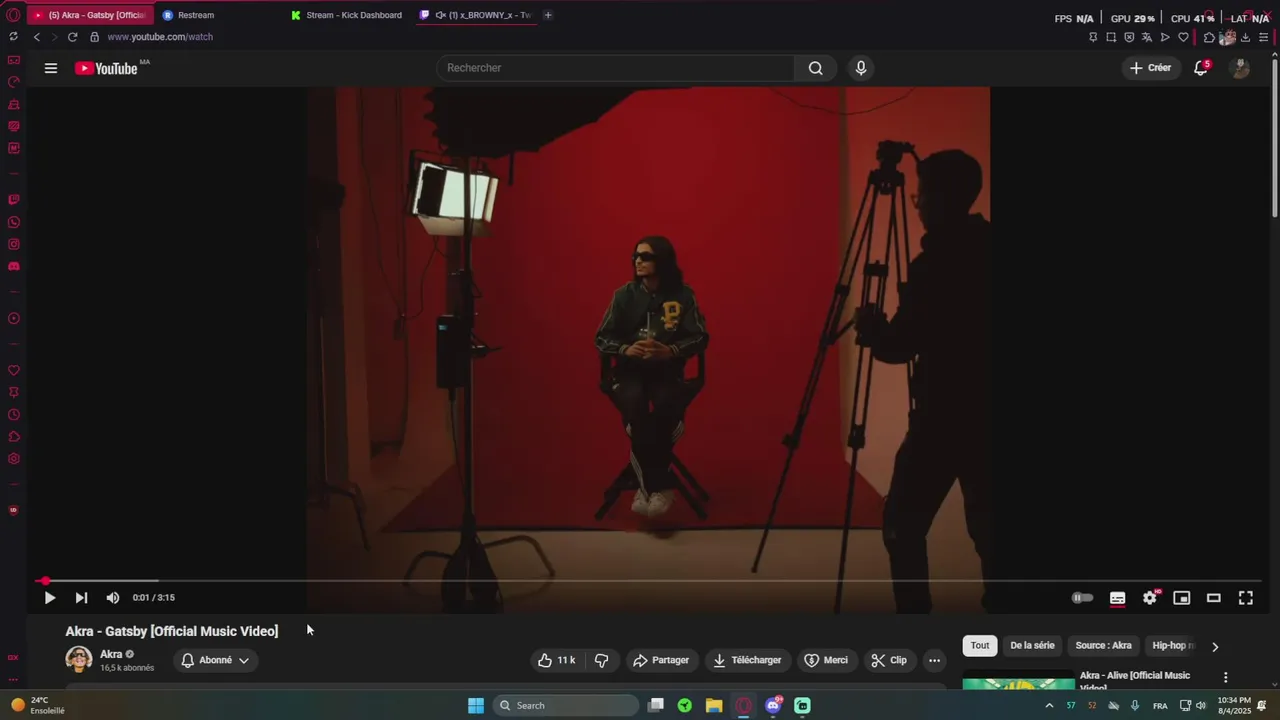
Task: Open Twitch in Opera sidebar
Action: coord(14,200)
